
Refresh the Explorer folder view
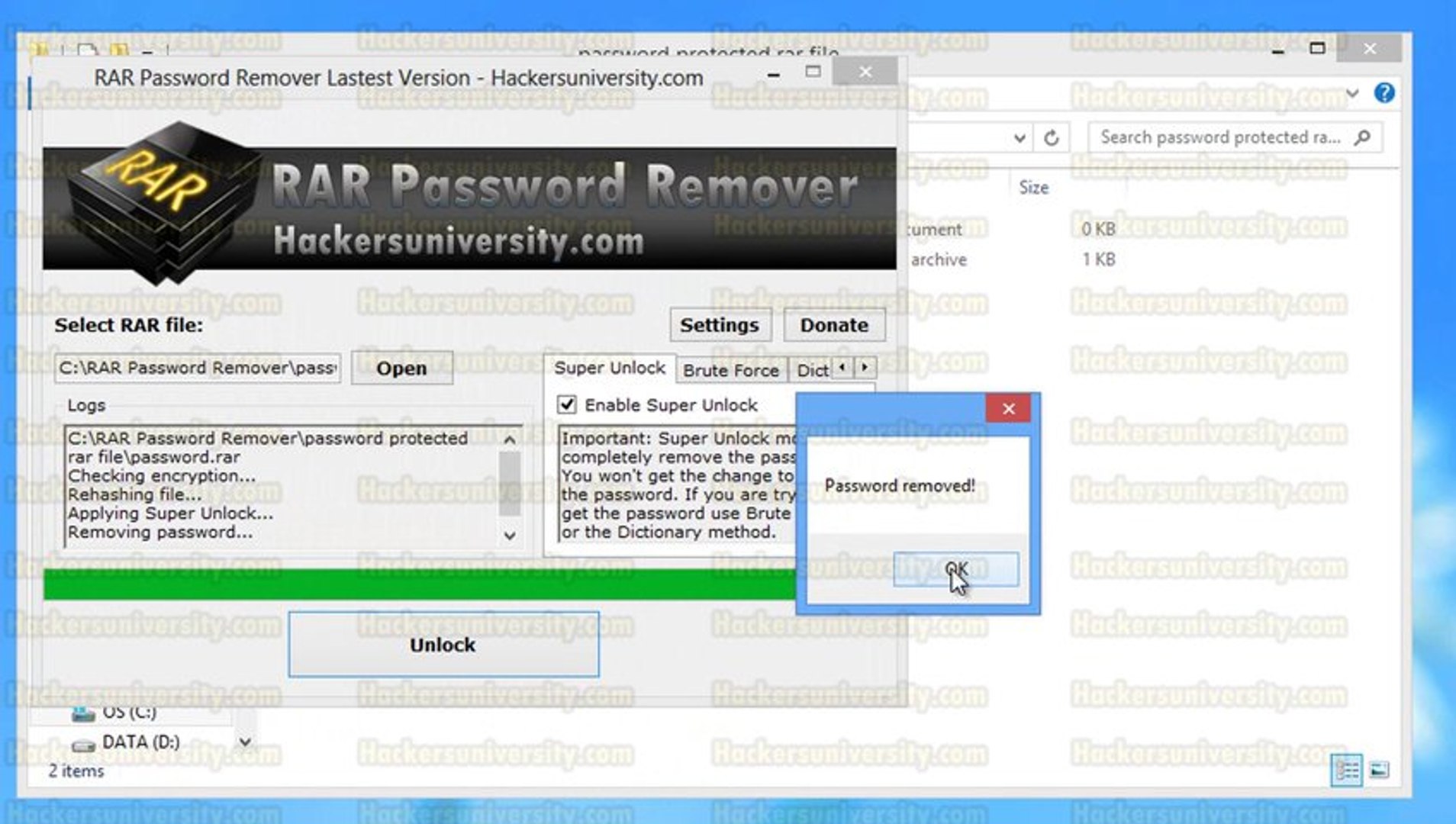pyautogui.click(x=1052, y=138)
